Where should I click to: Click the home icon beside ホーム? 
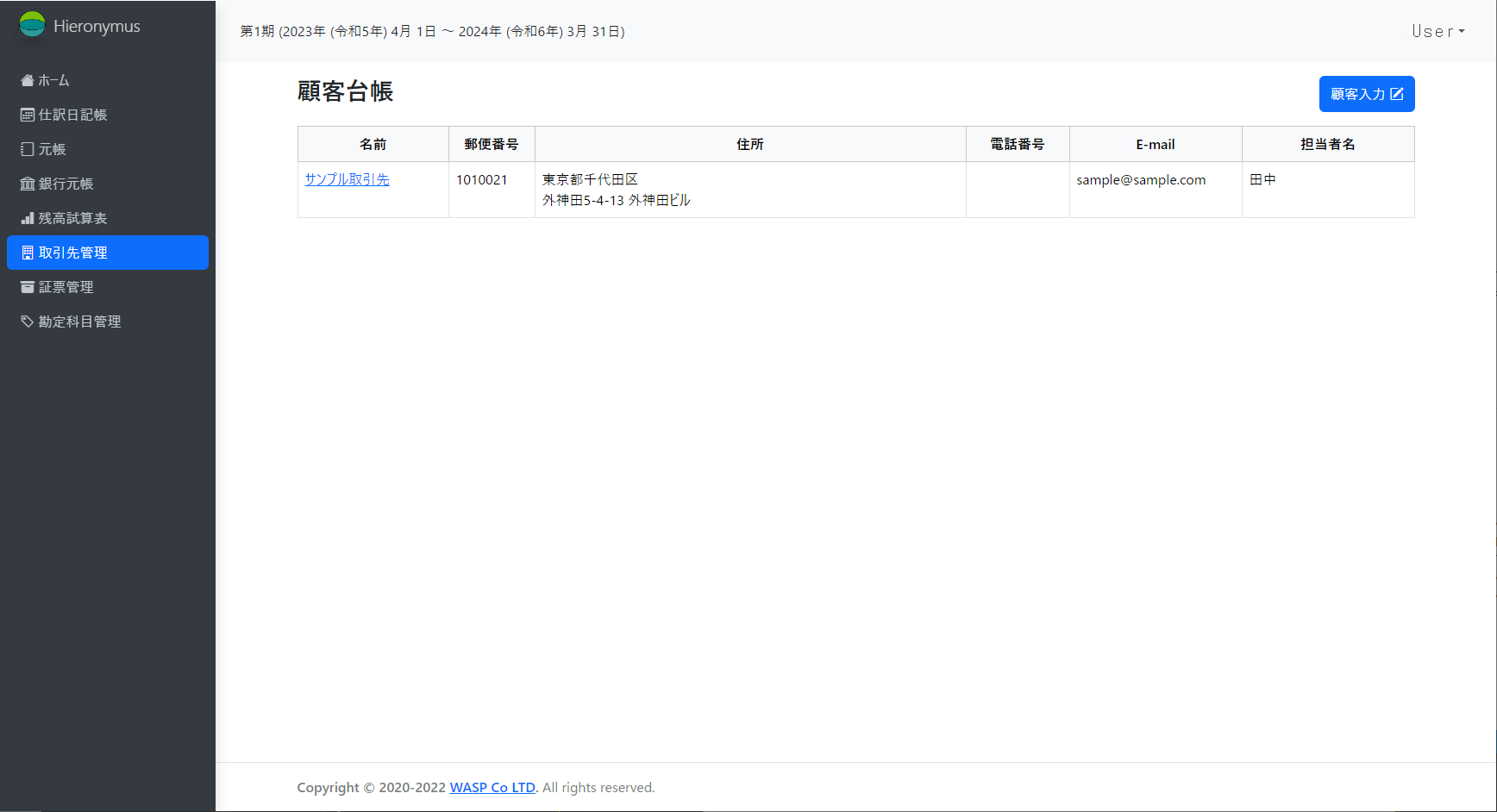(28, 80)
